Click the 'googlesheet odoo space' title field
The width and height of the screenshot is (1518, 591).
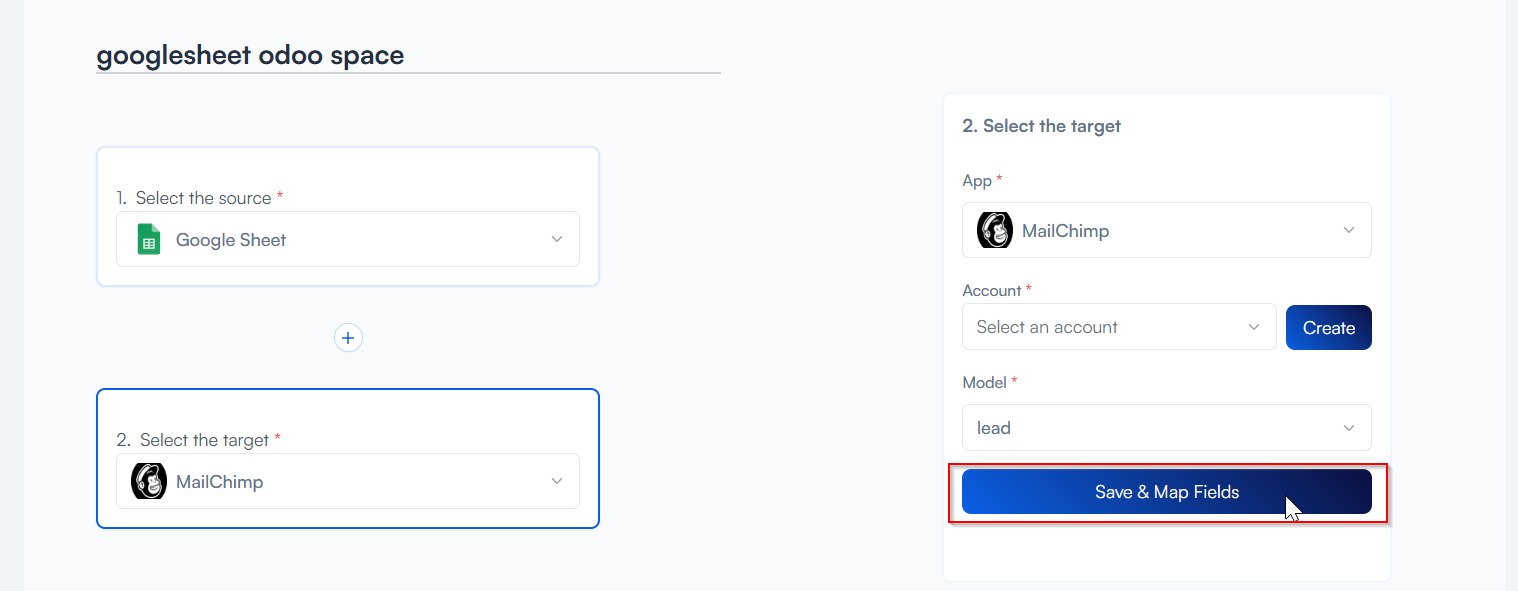250,55
